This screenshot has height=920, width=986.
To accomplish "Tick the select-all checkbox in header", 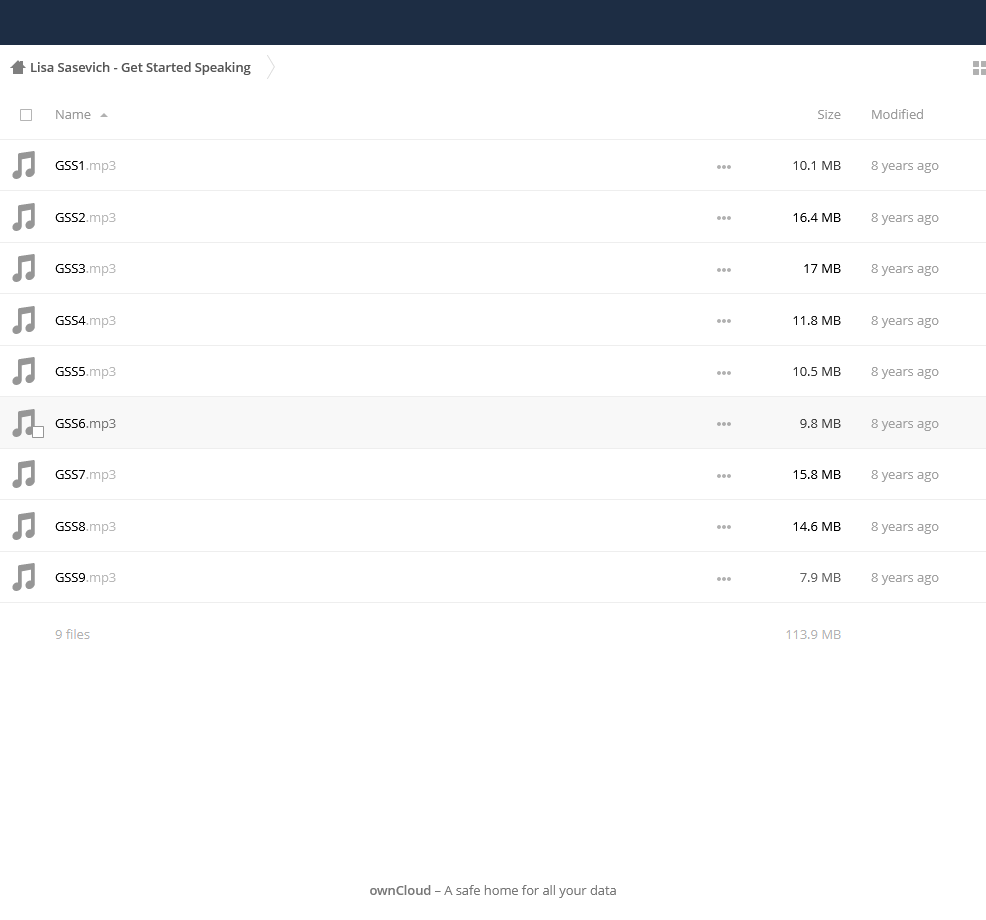I will coord(26,115).
